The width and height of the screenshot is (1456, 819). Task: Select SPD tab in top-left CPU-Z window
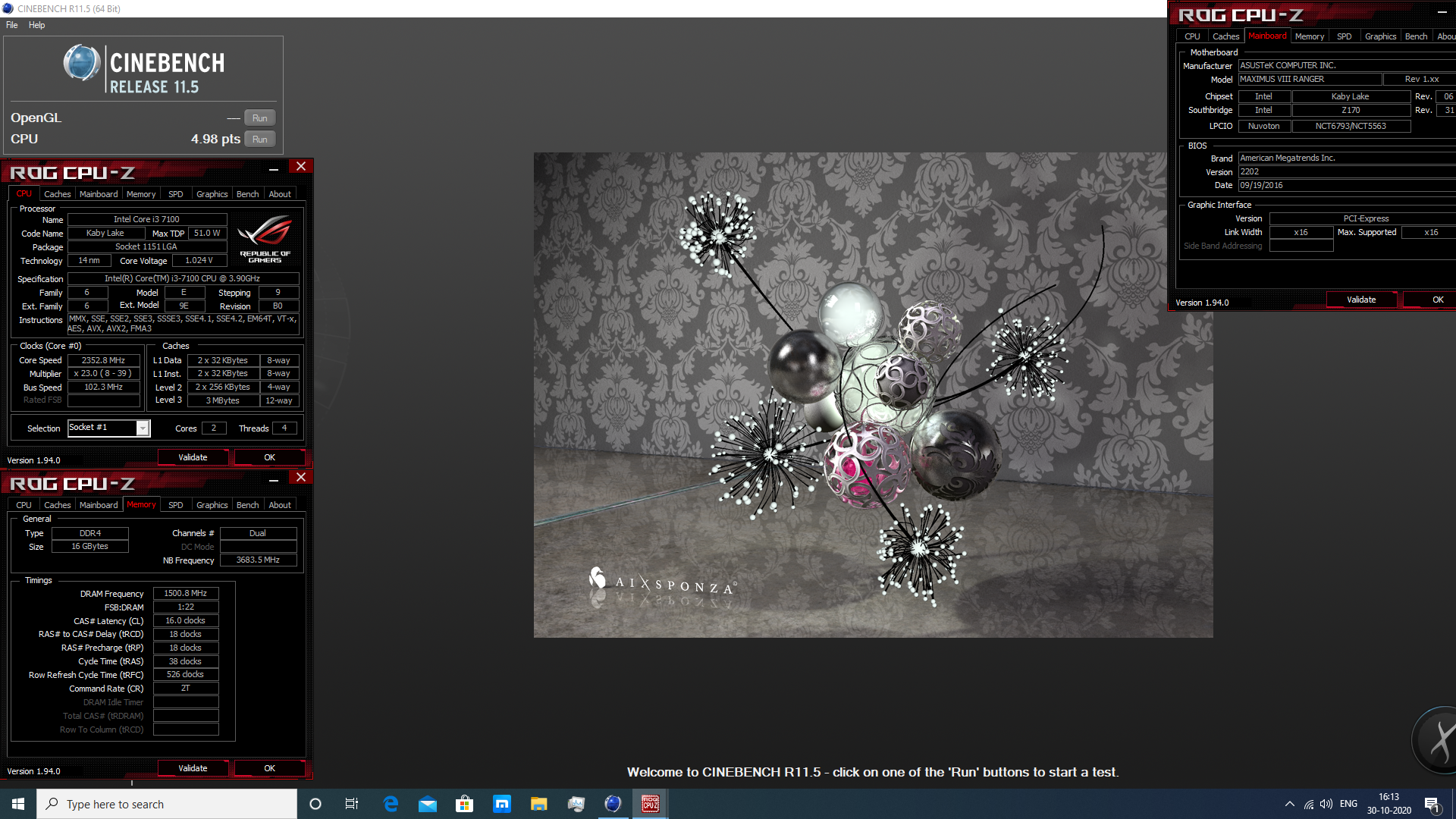click(x=175, y=194)
